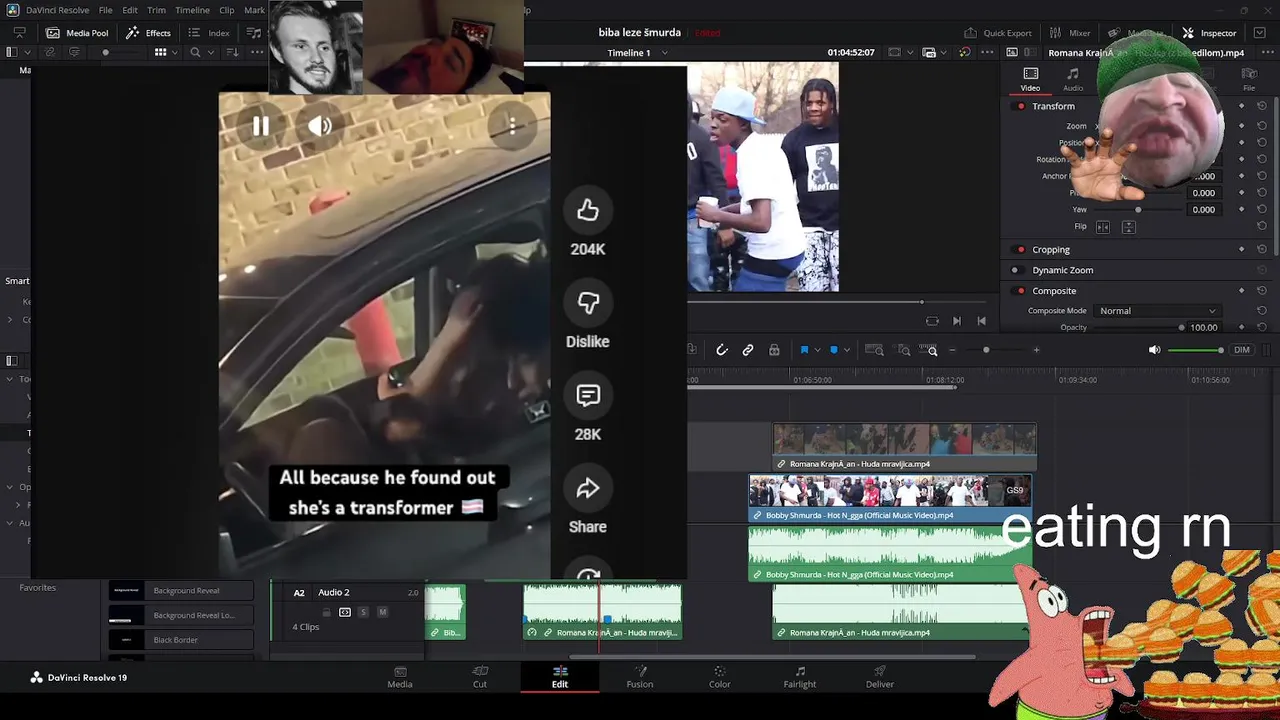Click the timeline zoom out minus icon
The image size is (1280, 720).
pos(952,350)
